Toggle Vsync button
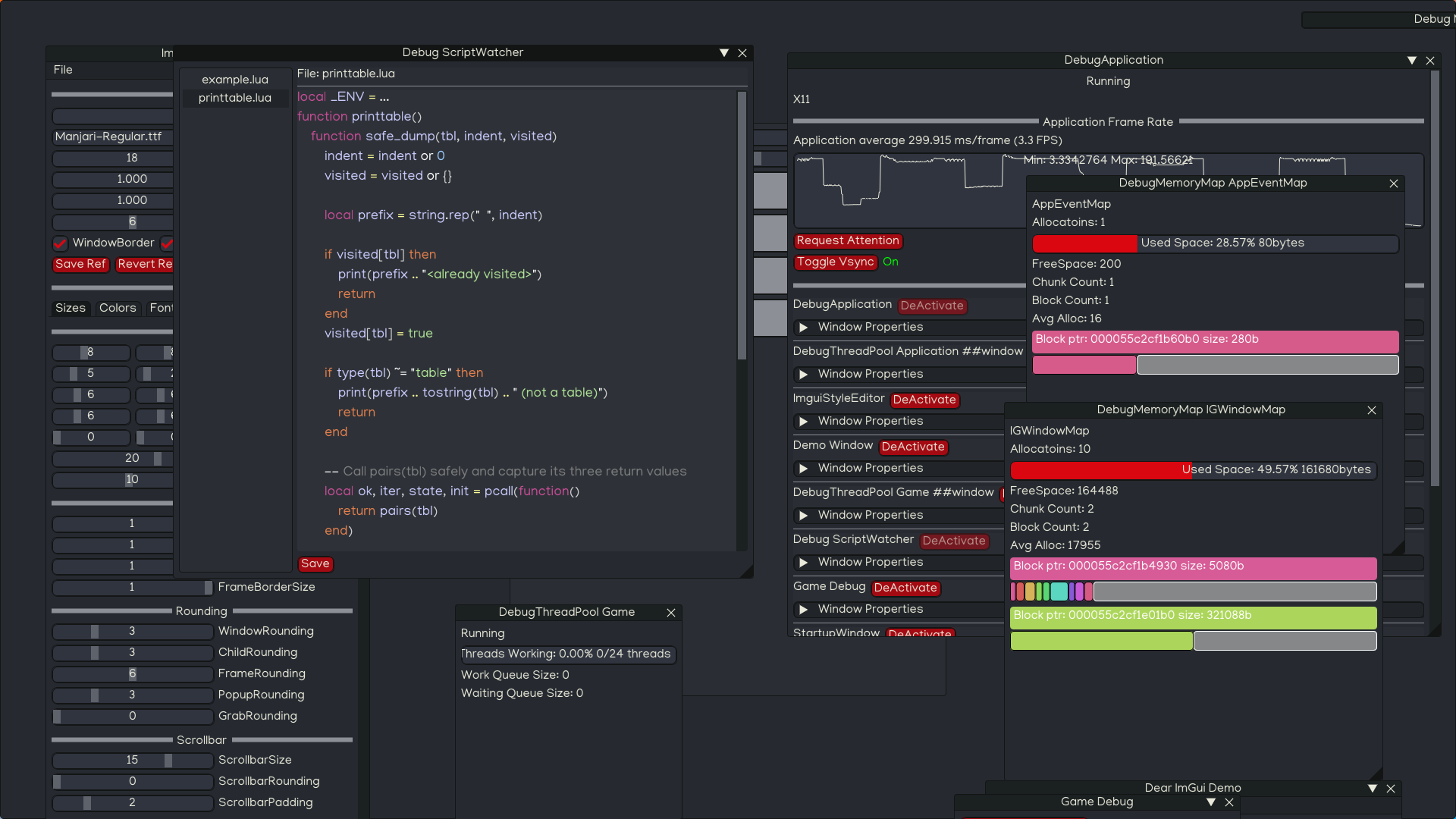Screen dimensions: 1456x819 835,262
